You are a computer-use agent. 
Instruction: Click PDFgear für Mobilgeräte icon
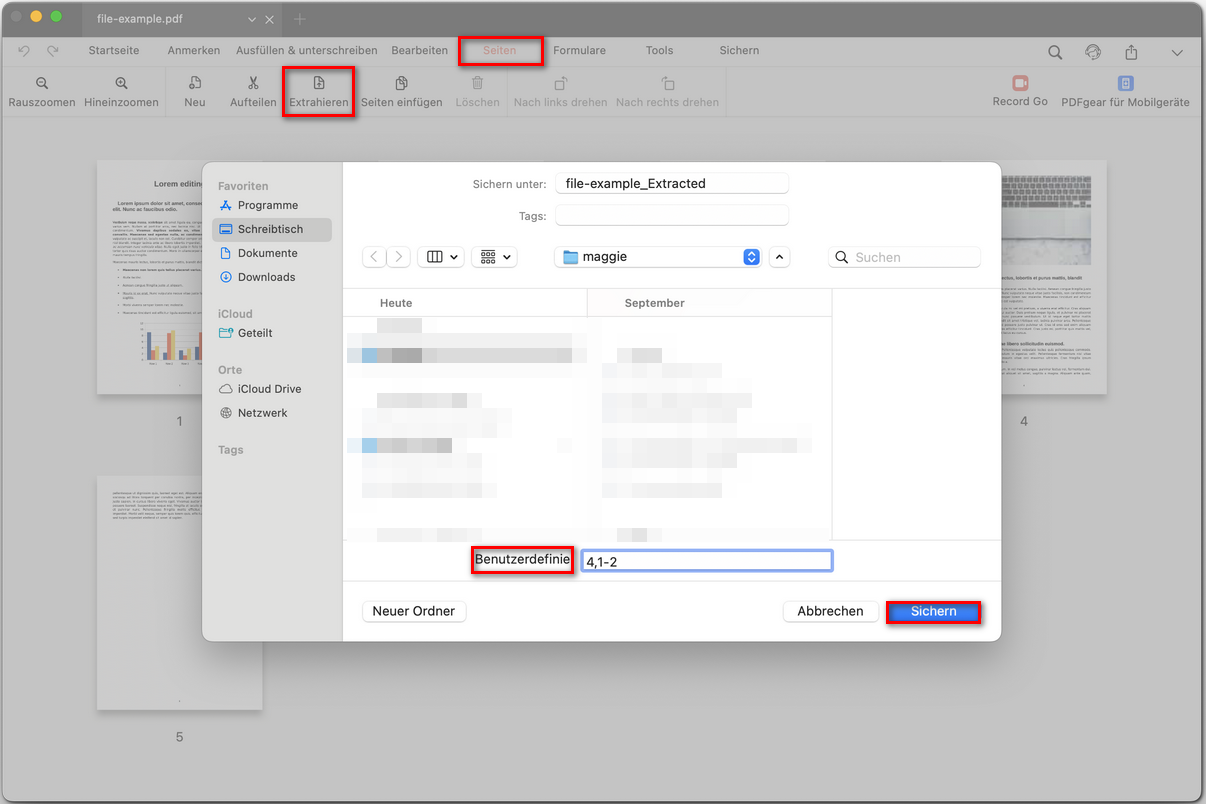coord(1125,84)
